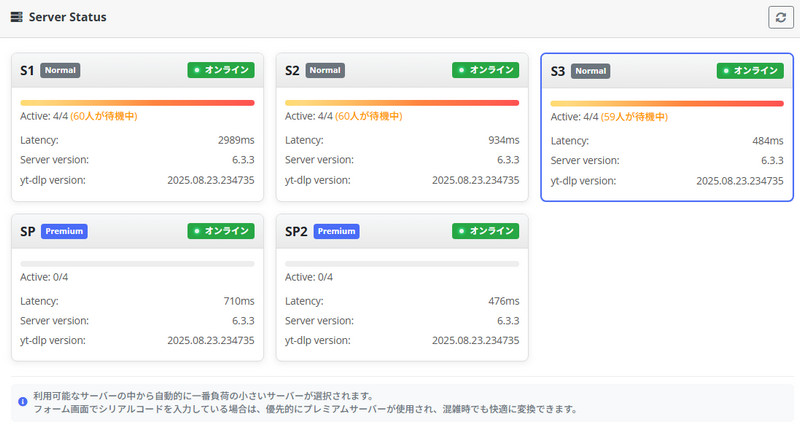800x425 pixels.
Task: Click the Normal badge on S1
Action: pos(60,70)
